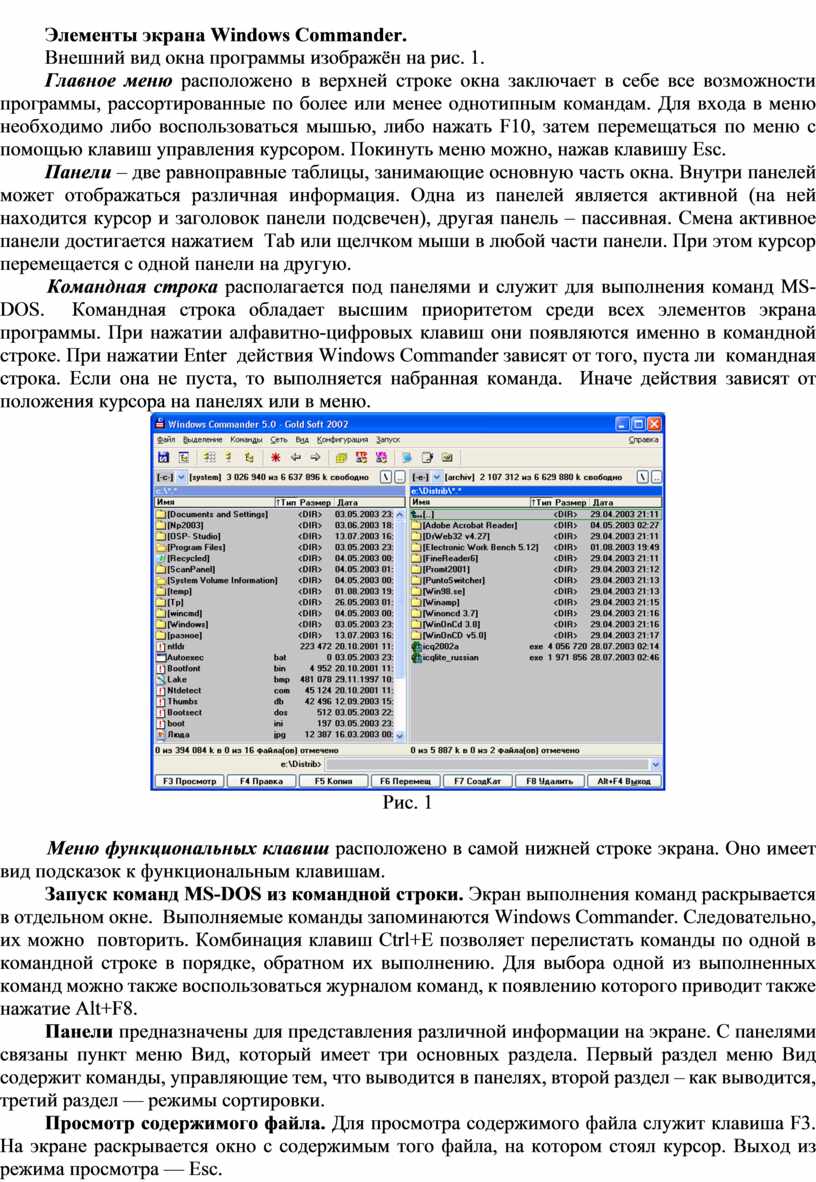
Task: Click the root \ button of the archiv panel
Action: tap(643, 477)
